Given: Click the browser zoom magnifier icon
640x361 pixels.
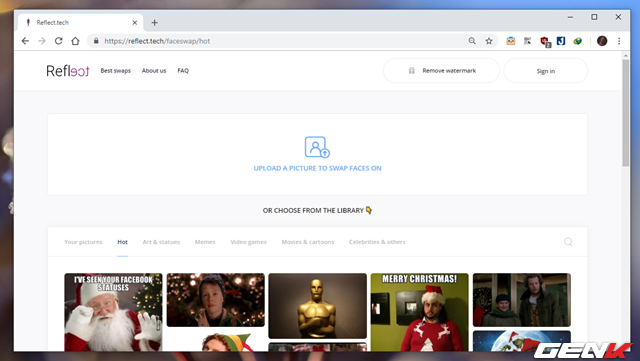Looking at the screenshot, I should [x=472, y=41].
